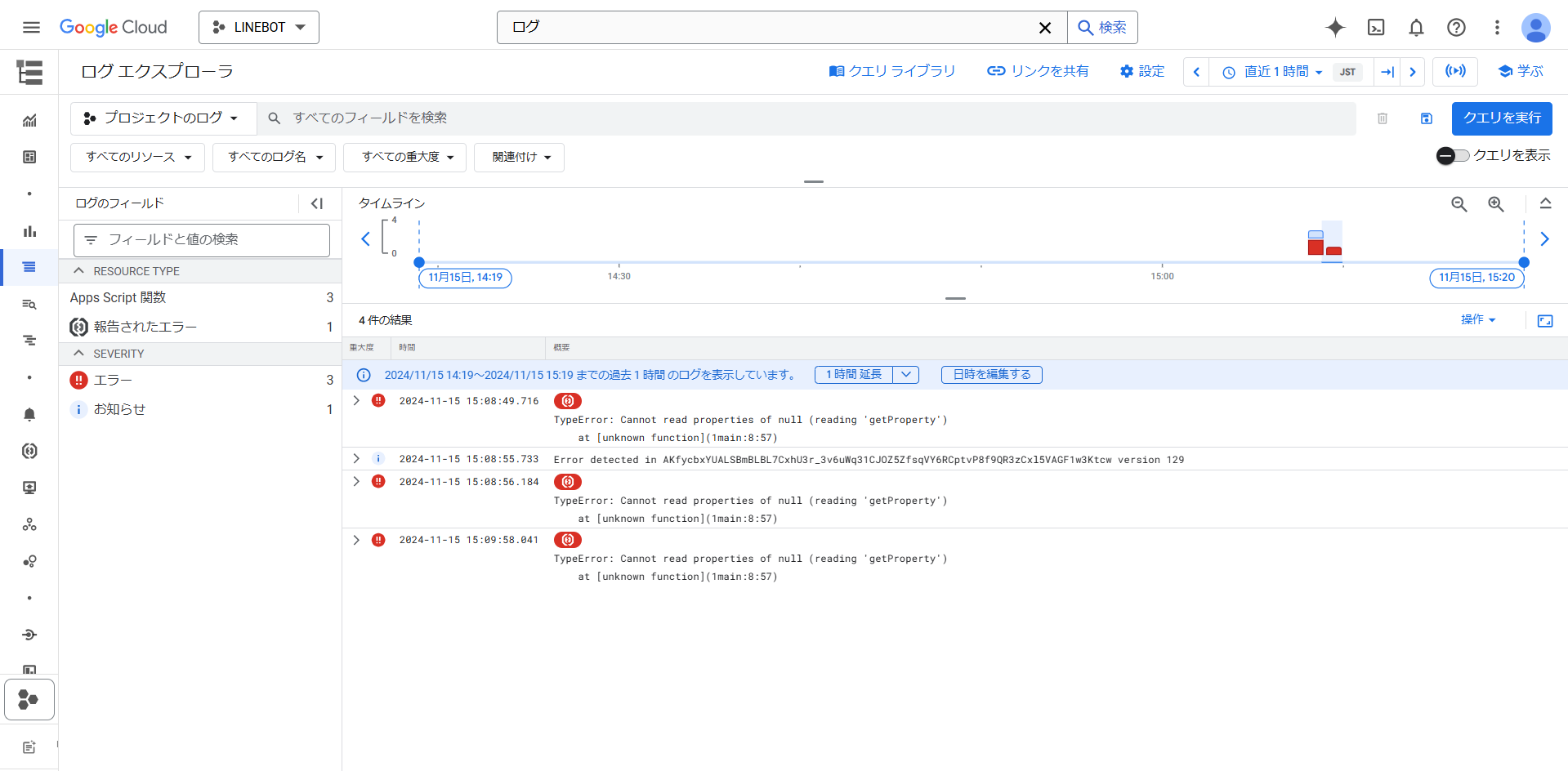Screen dimensions: 1568x771
Task: Filter by エラー severity
Action: click(x=201, y=381)
